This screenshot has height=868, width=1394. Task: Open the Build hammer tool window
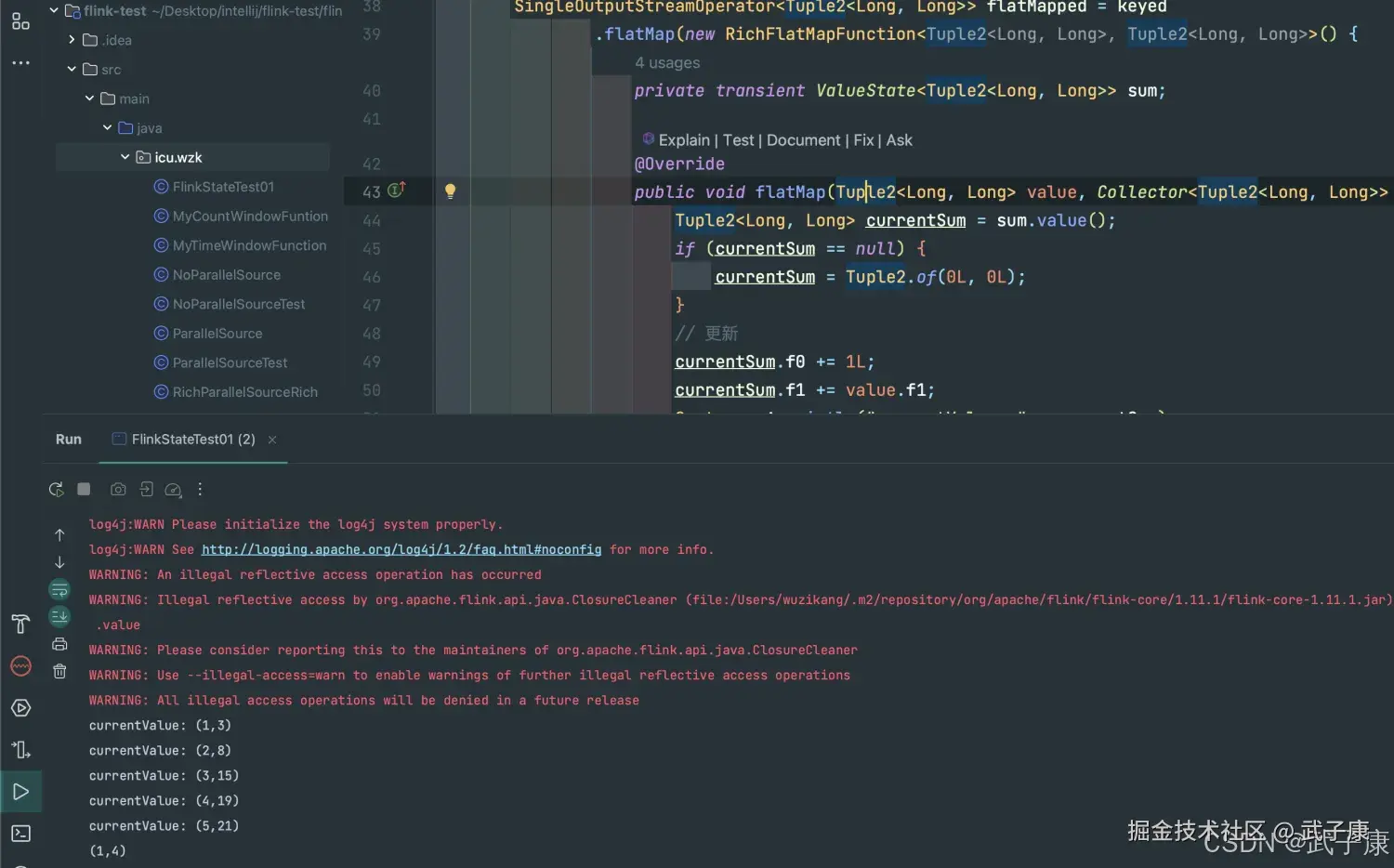[x=20, y=624]
